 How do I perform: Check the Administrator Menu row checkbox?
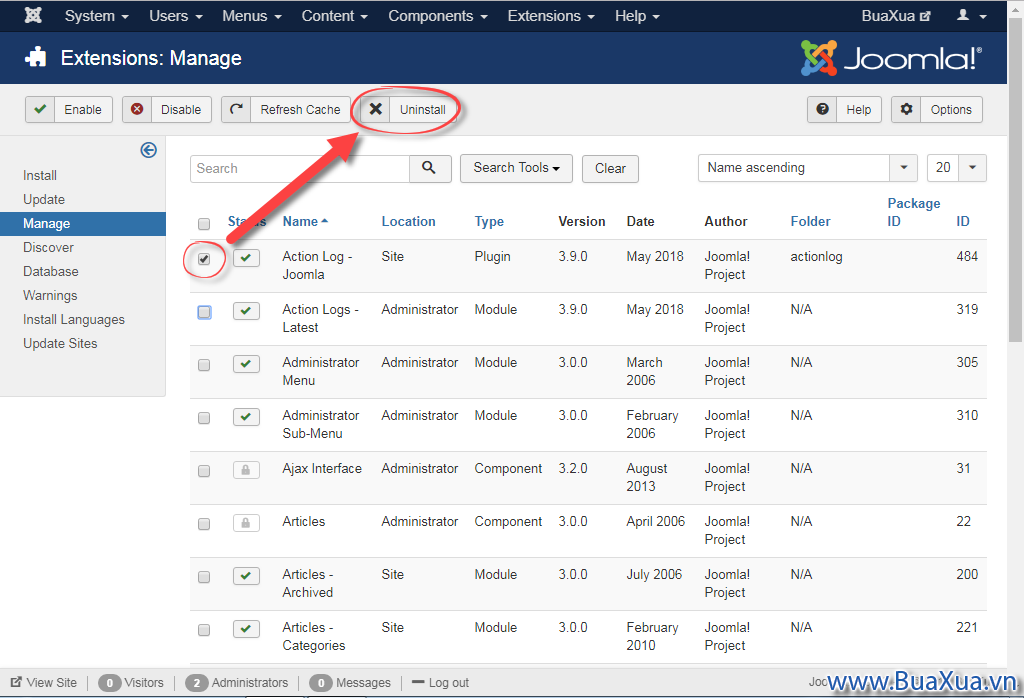point(204,365)
